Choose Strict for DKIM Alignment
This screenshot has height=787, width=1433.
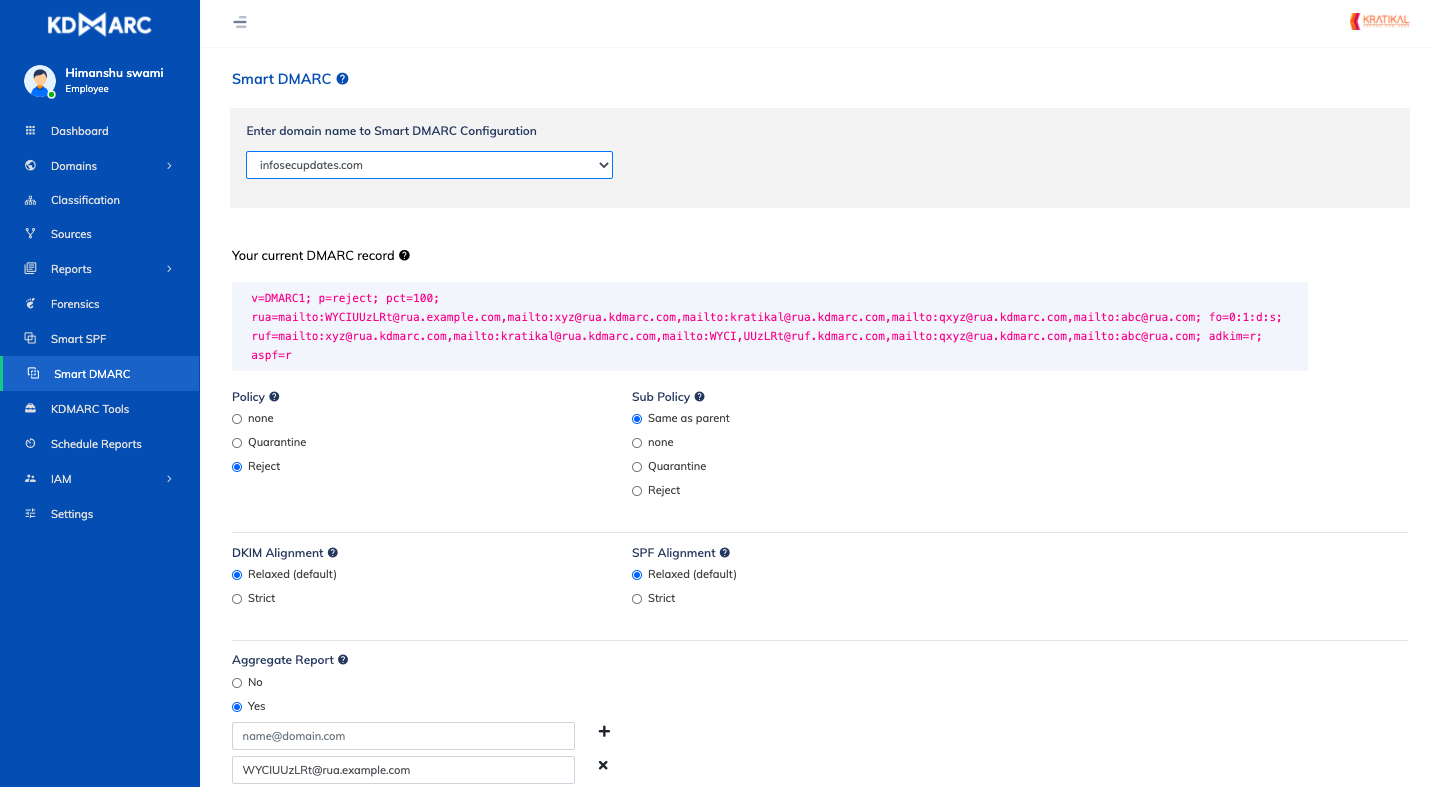coord(237,599)
